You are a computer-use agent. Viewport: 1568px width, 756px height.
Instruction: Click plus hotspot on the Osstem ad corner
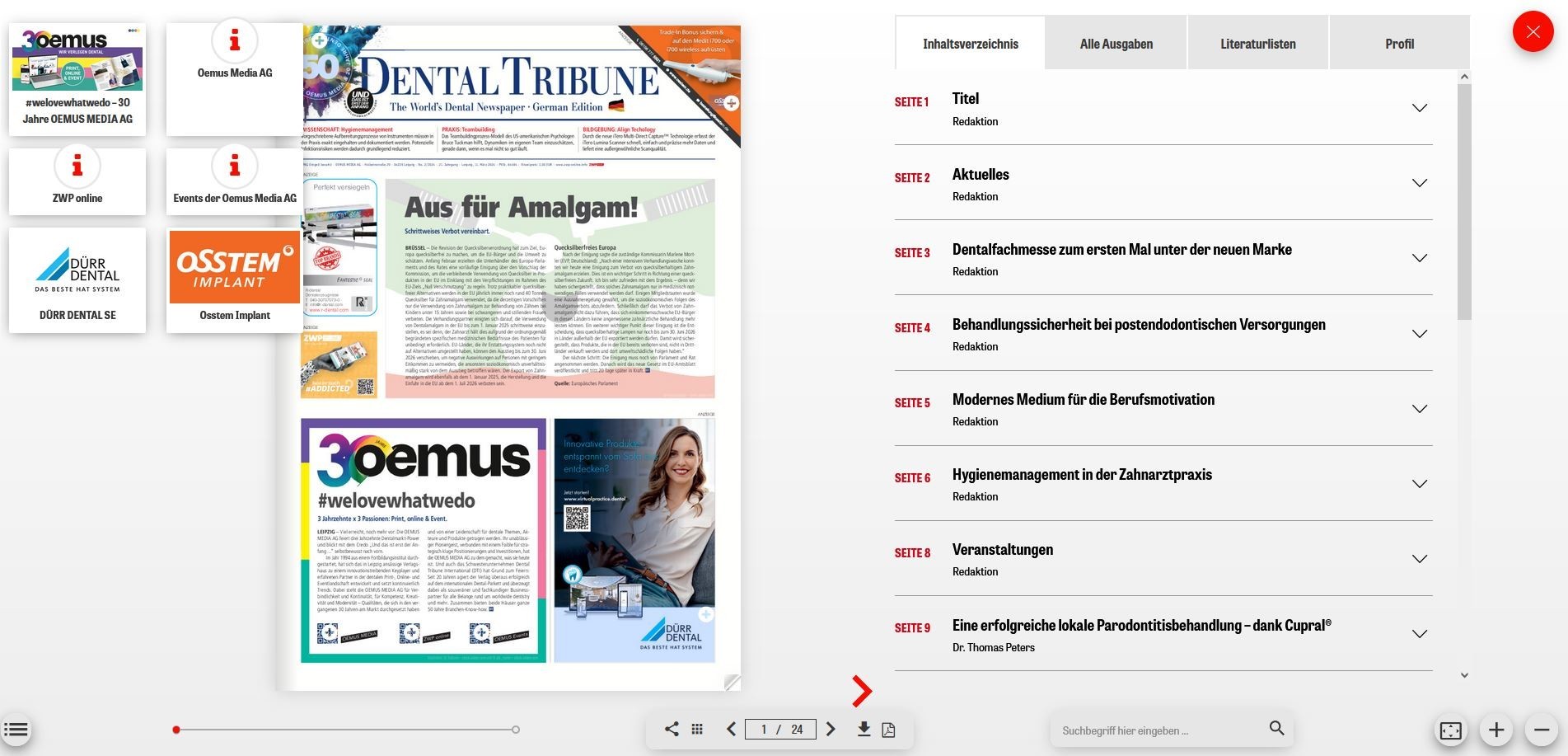[x=731, y=103]
